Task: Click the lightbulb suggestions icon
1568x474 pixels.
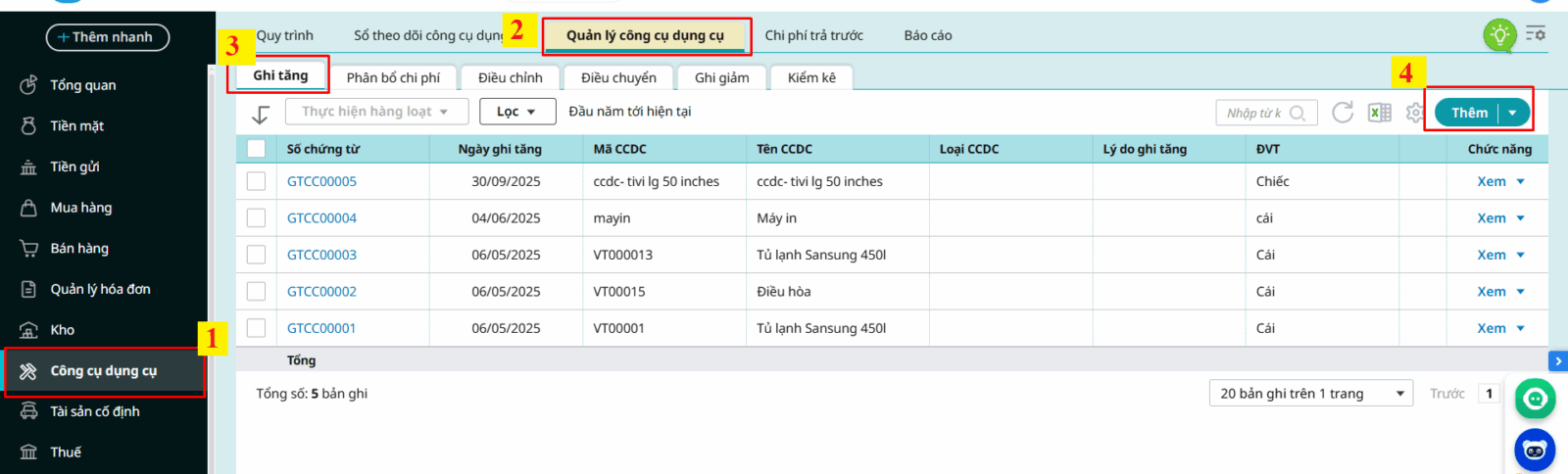Action: click(1499, 35)
